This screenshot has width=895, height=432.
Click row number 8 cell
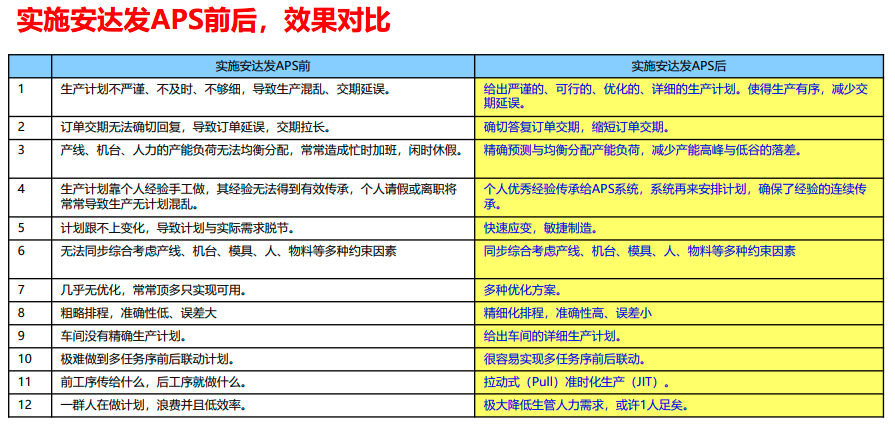(x=30, y=313)
